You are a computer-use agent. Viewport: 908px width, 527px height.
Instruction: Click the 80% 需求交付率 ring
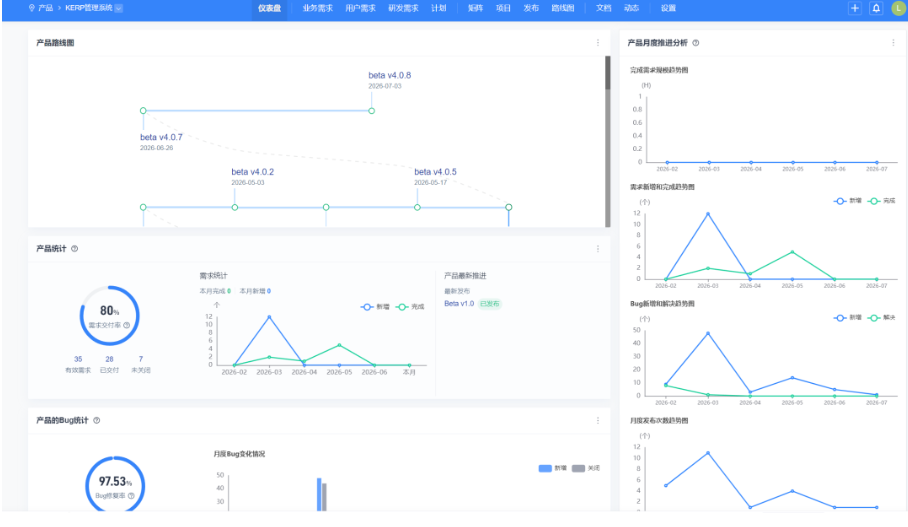(x=109, y=316)
